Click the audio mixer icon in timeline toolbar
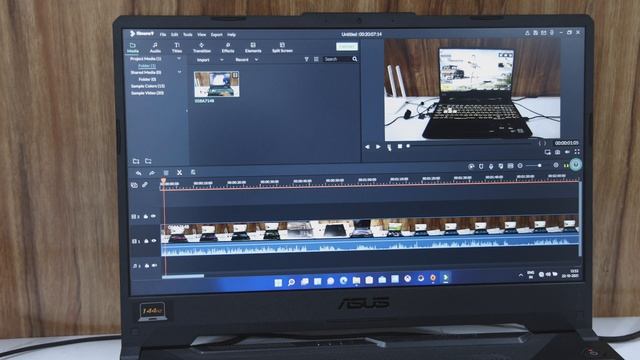Screen dimensions: 640x360 coord(501,166)
